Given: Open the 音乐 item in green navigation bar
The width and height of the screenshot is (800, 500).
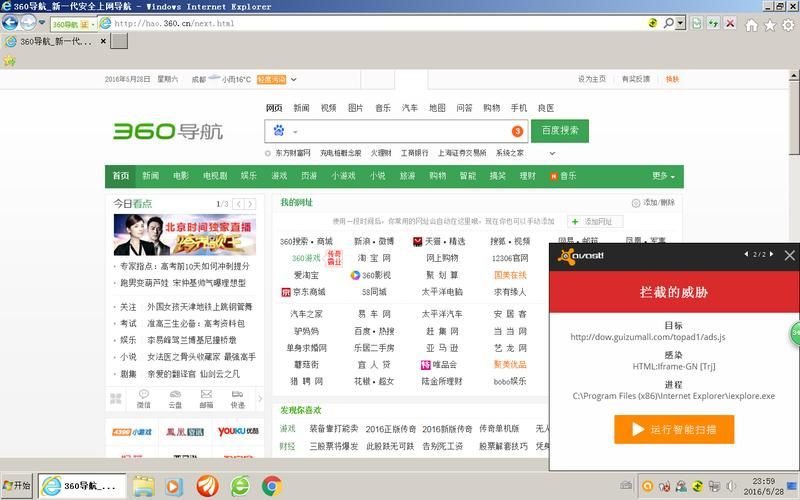Looking at the screenshot, I should (x=563, y=176).
